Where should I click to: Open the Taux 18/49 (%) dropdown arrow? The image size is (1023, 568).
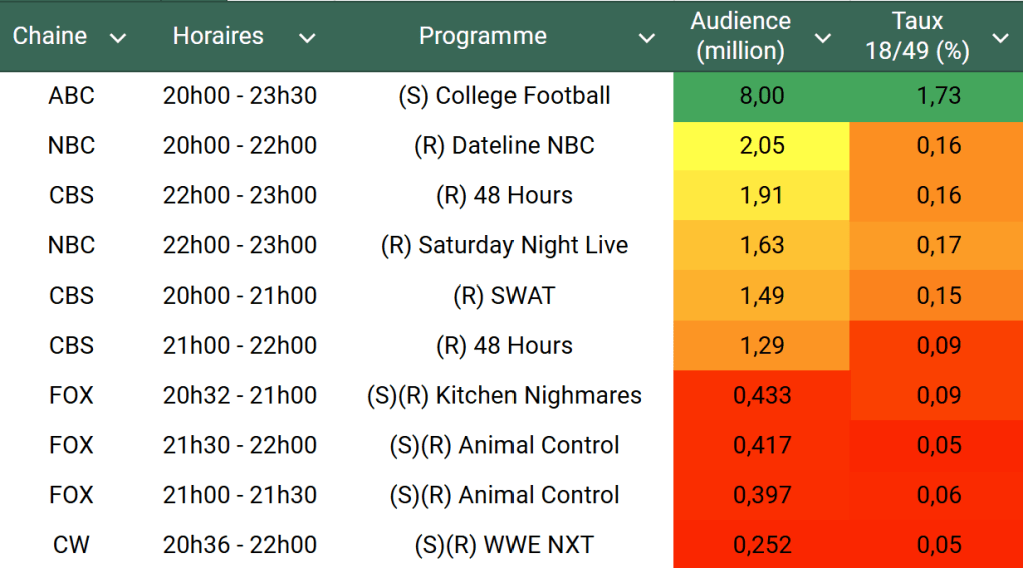pyautogui.click(x=1000, y=38)
